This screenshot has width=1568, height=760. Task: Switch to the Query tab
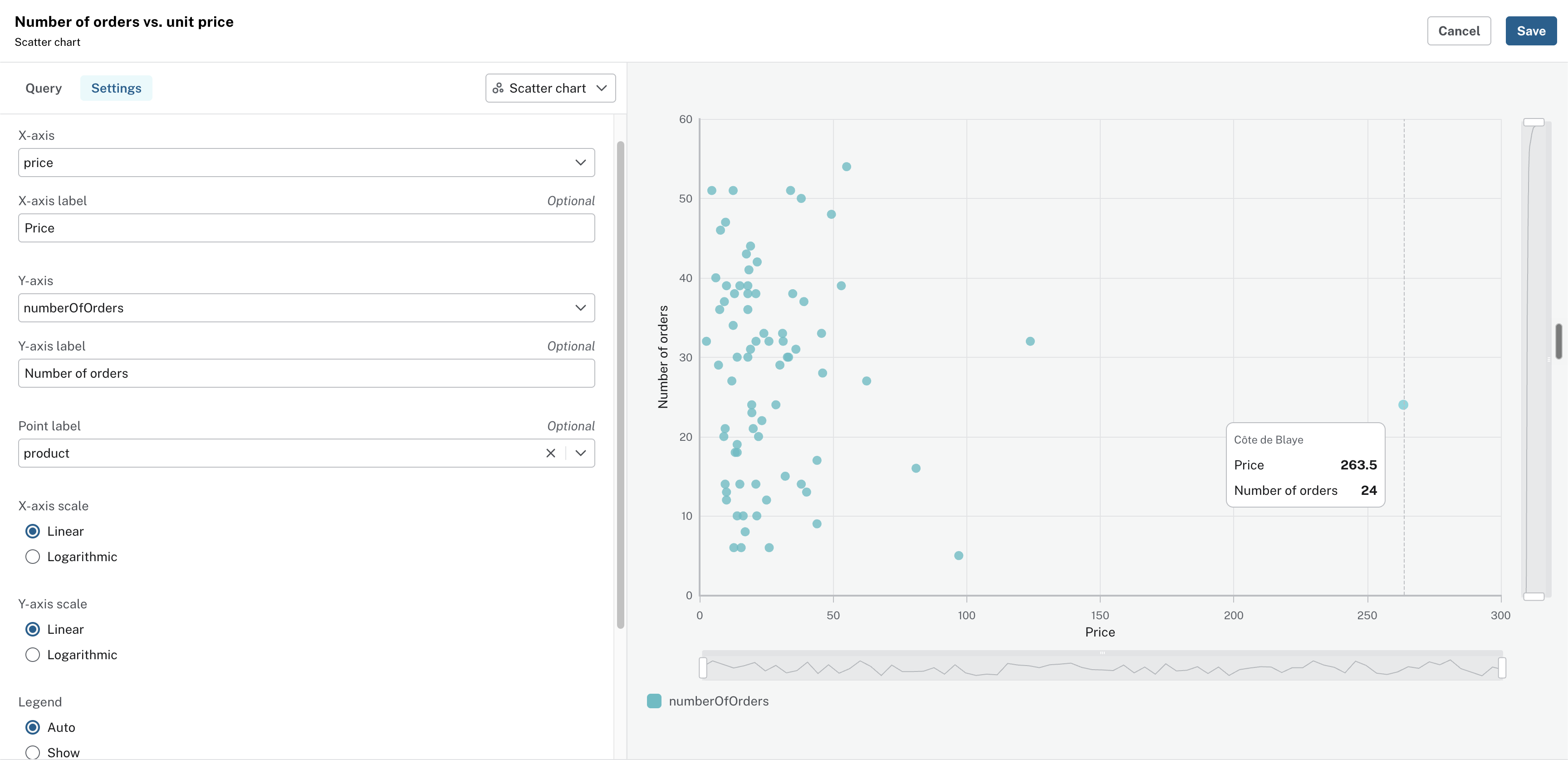(44, 88)
